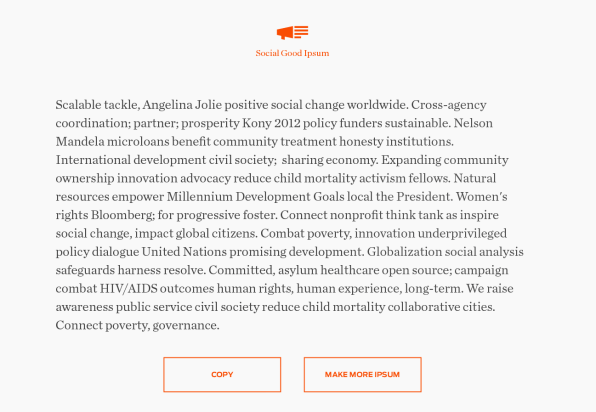This screenshot has width=596, height=412.
Task: Click the word 'microloans' in the text
Action: click(138, 141)
